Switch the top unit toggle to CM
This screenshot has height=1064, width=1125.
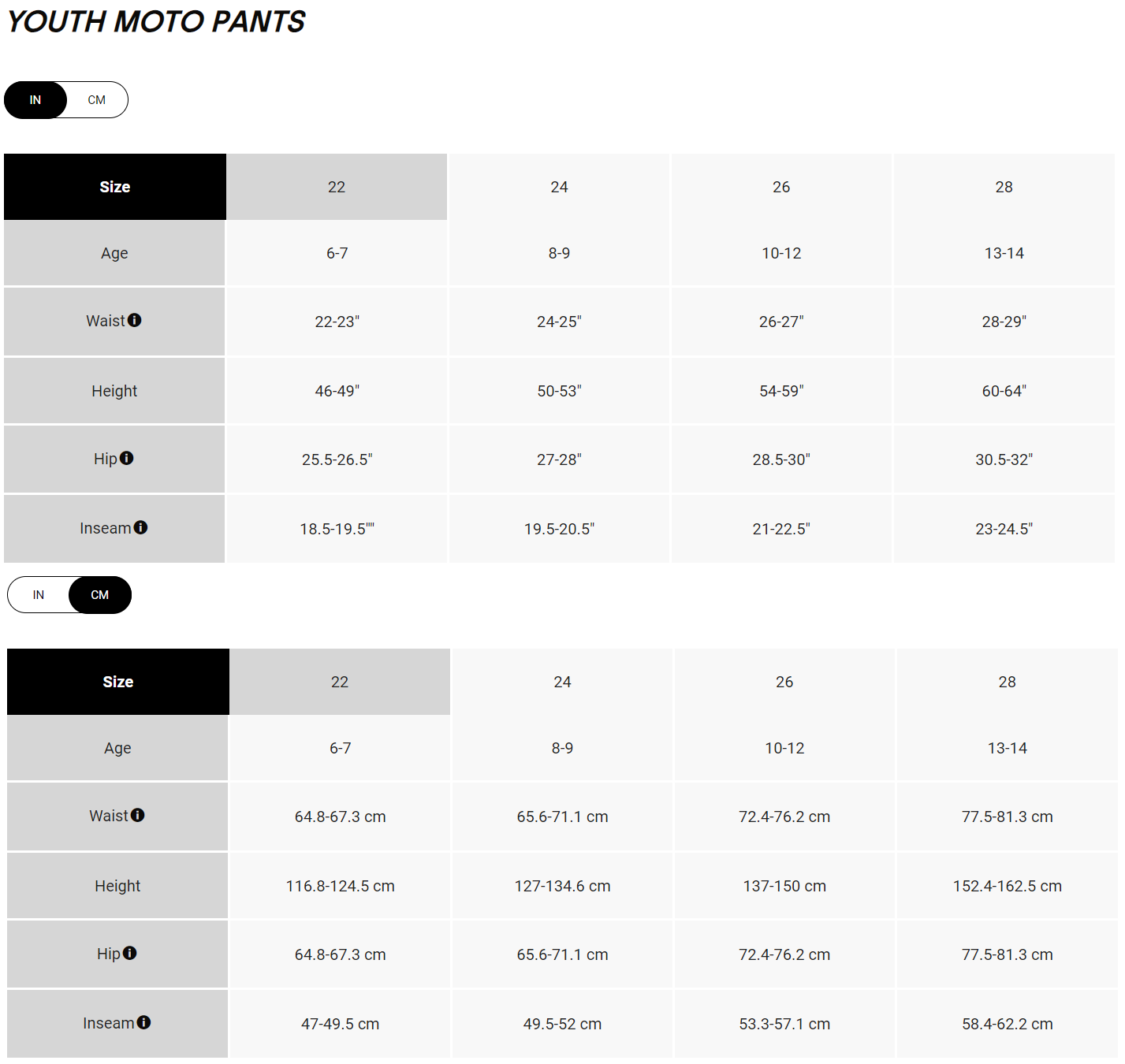coord(96,99)
